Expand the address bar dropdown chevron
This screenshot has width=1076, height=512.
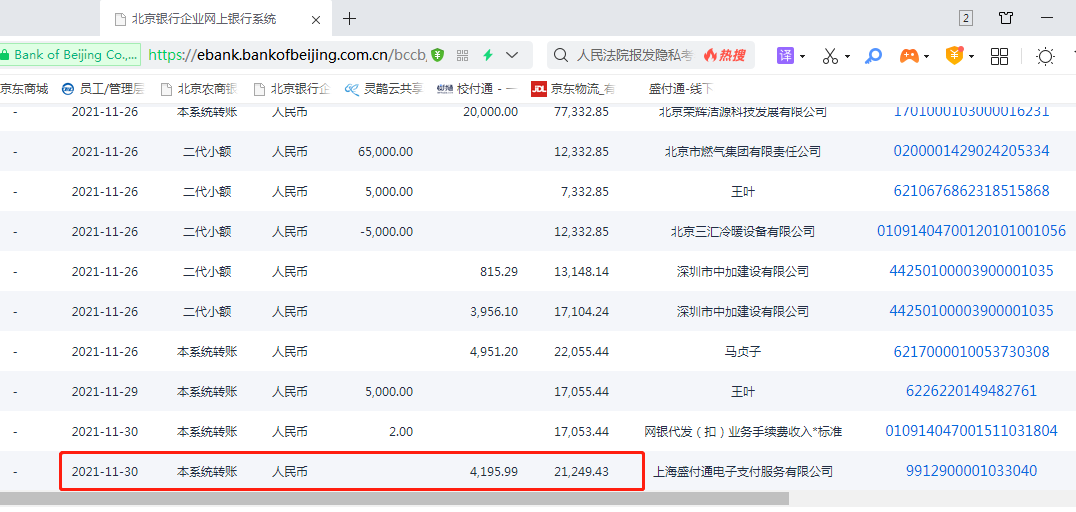(x=513, y=55)
